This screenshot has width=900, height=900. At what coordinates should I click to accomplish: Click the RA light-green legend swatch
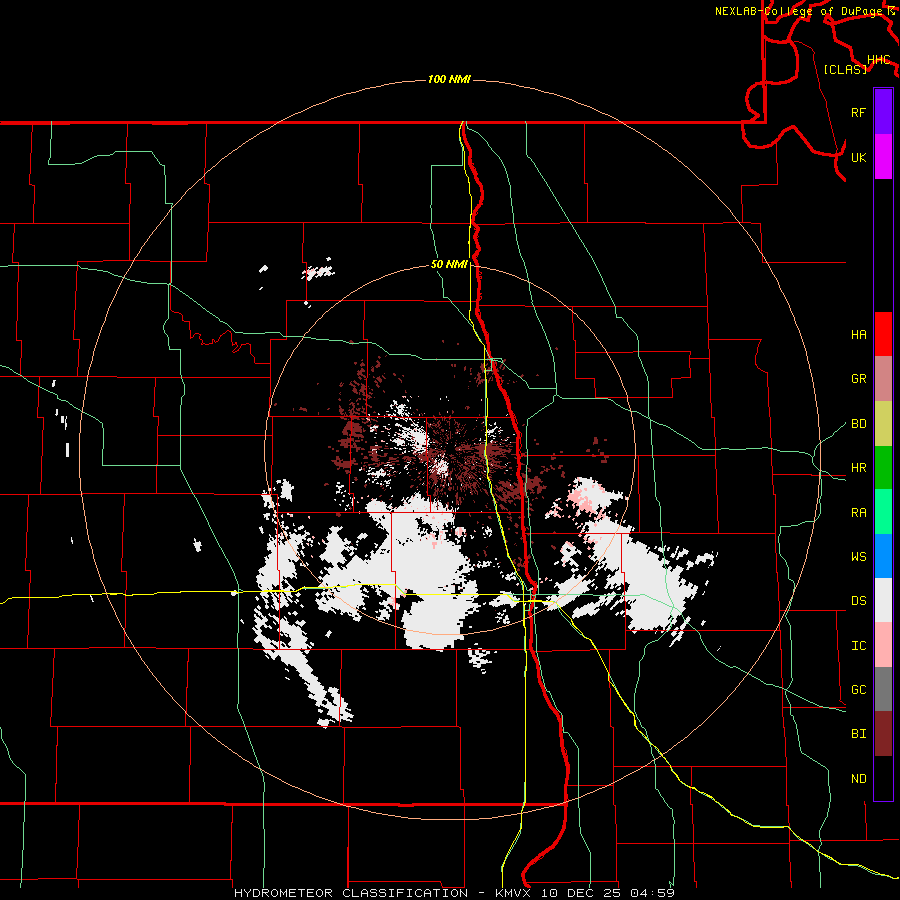click(x=883, y=512)
